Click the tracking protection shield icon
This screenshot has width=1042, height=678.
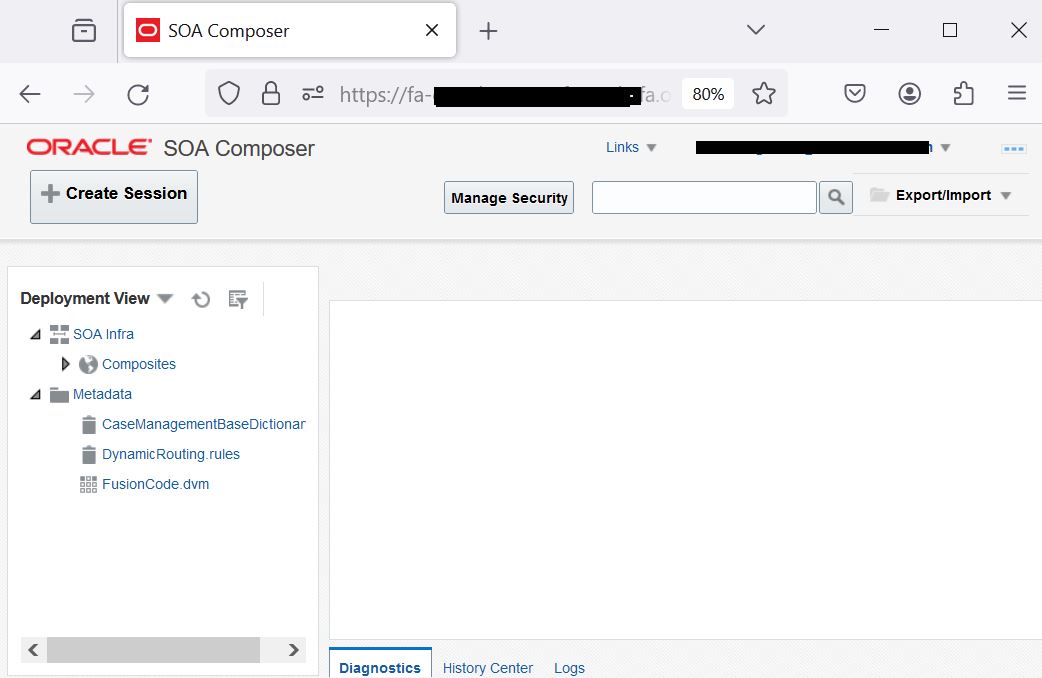tap(229, 93)
